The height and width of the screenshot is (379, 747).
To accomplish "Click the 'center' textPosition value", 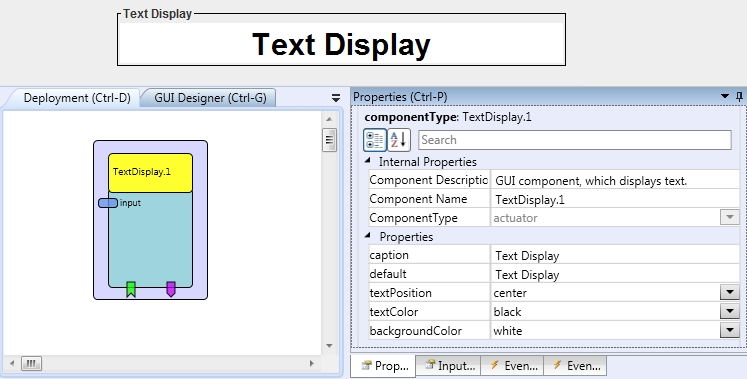I will click(x=510, y=293).
